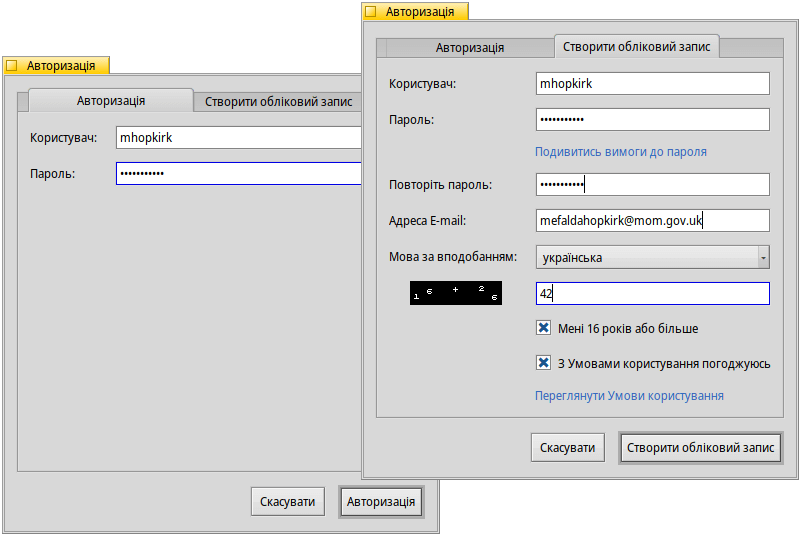Toggle the Мені 16 років або більше checkbox
This screenshot has height=540, width=800.
[x=543, y=328]
